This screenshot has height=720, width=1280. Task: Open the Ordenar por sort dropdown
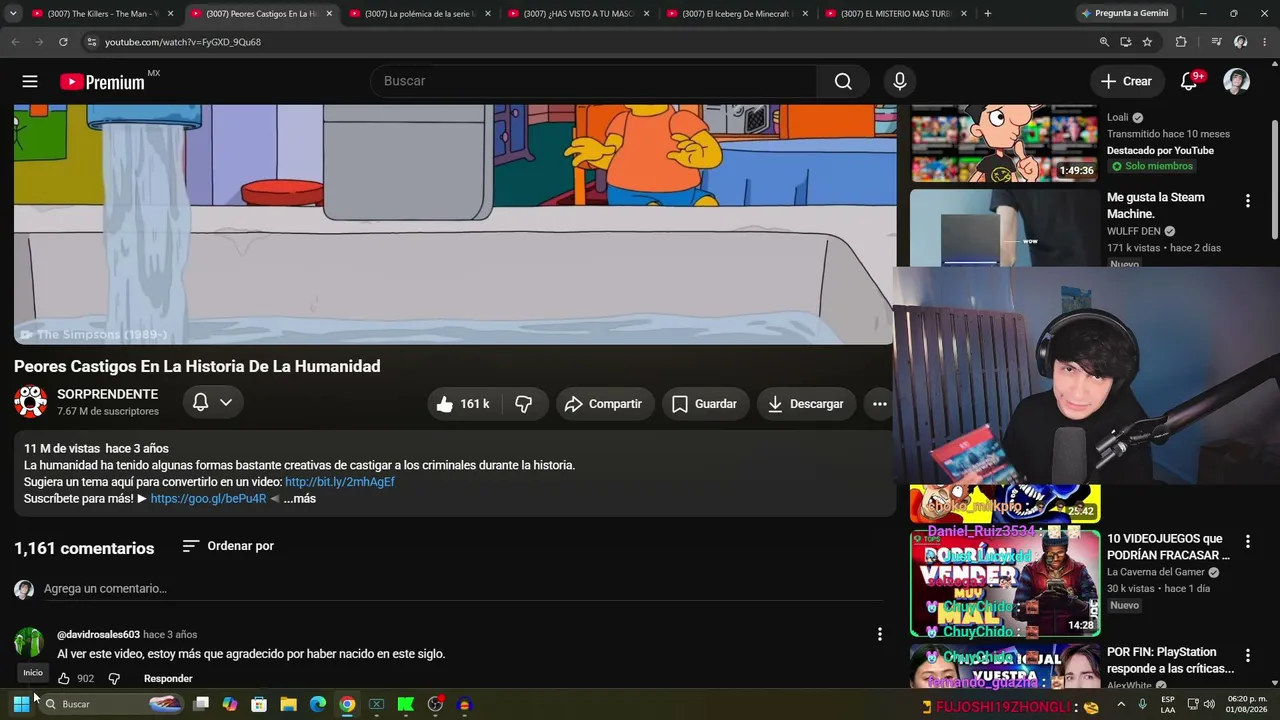click(x=228, y=546)
